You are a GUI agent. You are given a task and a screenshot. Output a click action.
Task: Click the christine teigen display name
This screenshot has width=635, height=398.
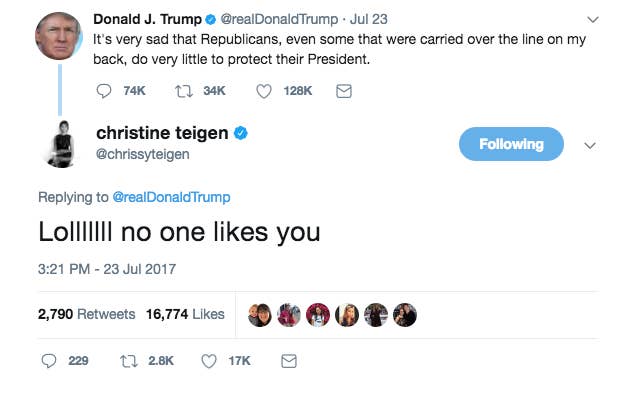(x=162, y=133)
